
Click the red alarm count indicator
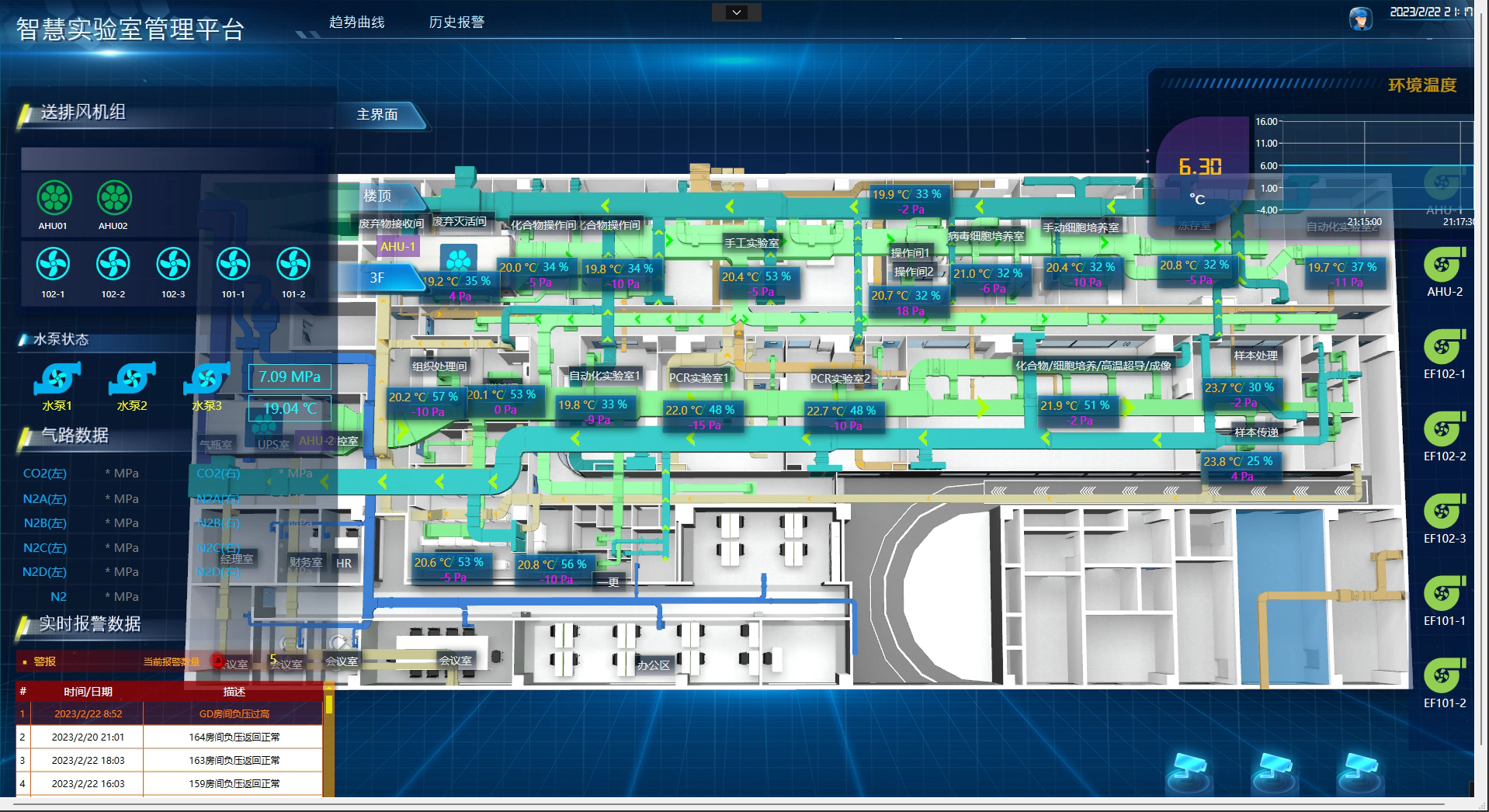coord(217,661)
